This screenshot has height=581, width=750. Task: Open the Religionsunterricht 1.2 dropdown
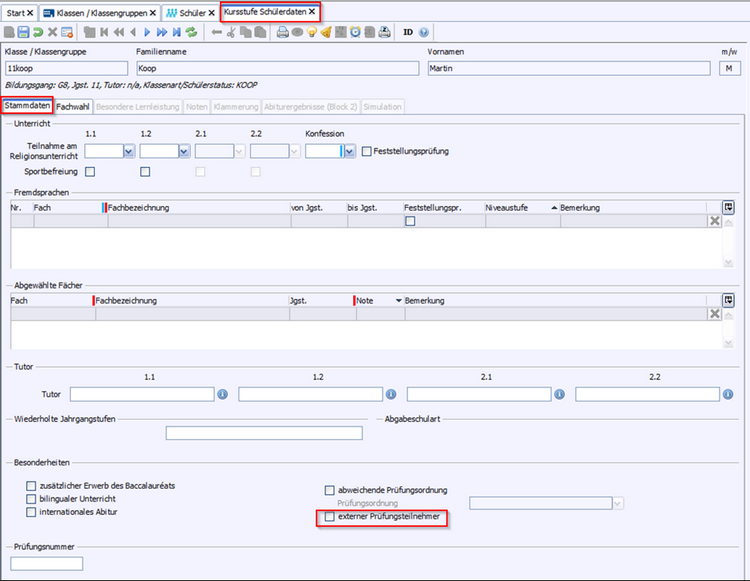pyautogui.click(x=183, y=151)
